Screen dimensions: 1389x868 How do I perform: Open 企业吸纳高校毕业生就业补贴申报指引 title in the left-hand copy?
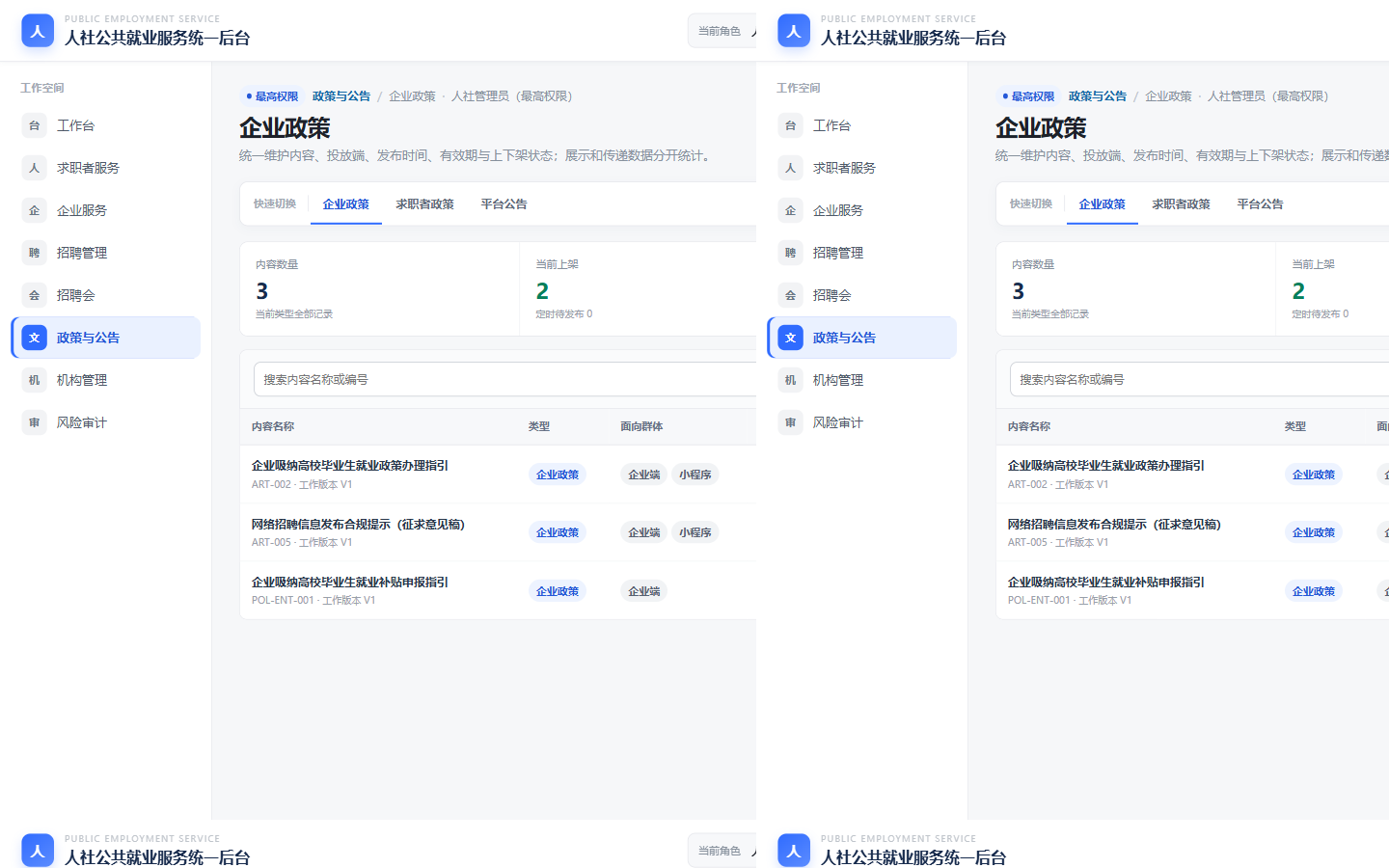pos(350,583)
